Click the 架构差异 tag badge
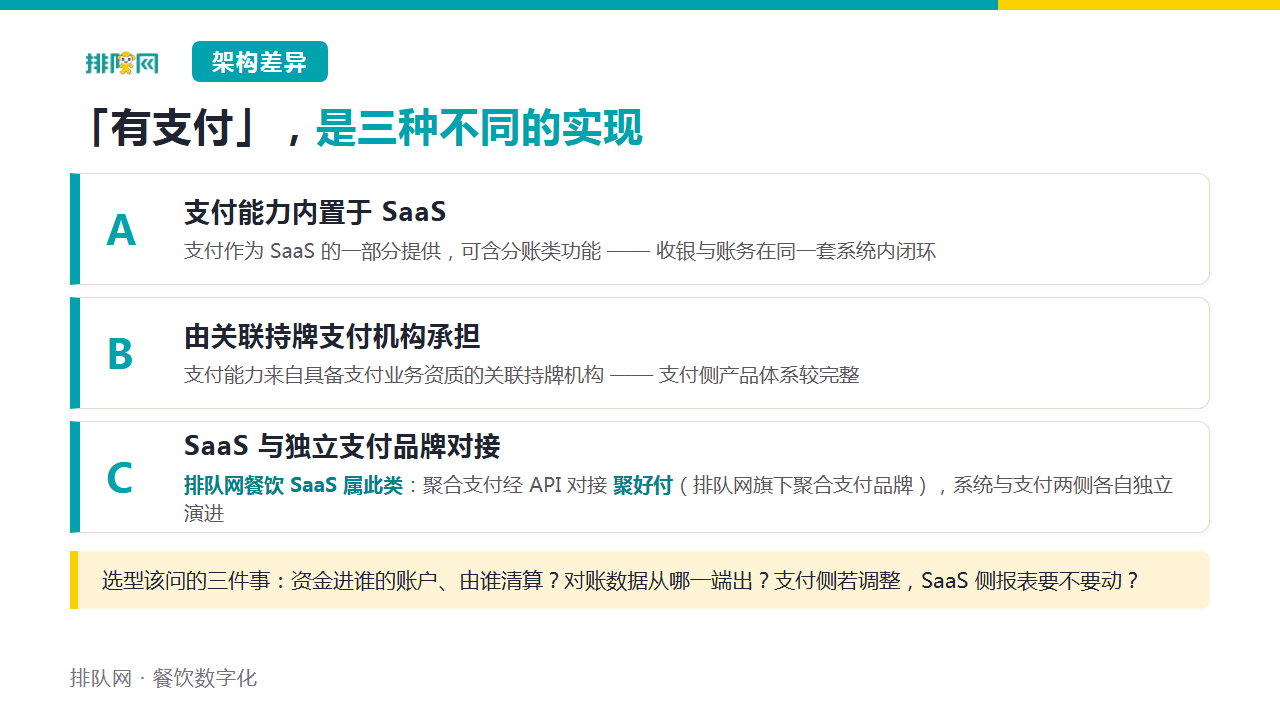Viewport: 1280px width, 720px height. point(260,62)
